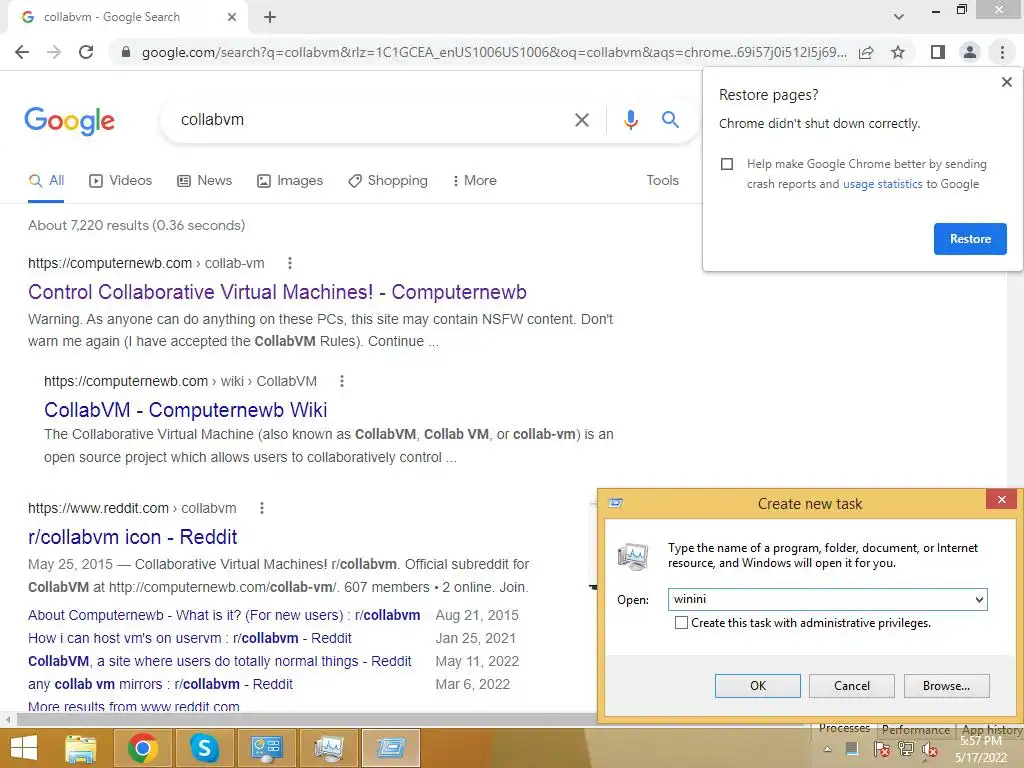Open CollabVM - Computernewb Wiki link
The height and width of the screenshot is (768, 1024).
pyautogui.click(x=185, y=409)
